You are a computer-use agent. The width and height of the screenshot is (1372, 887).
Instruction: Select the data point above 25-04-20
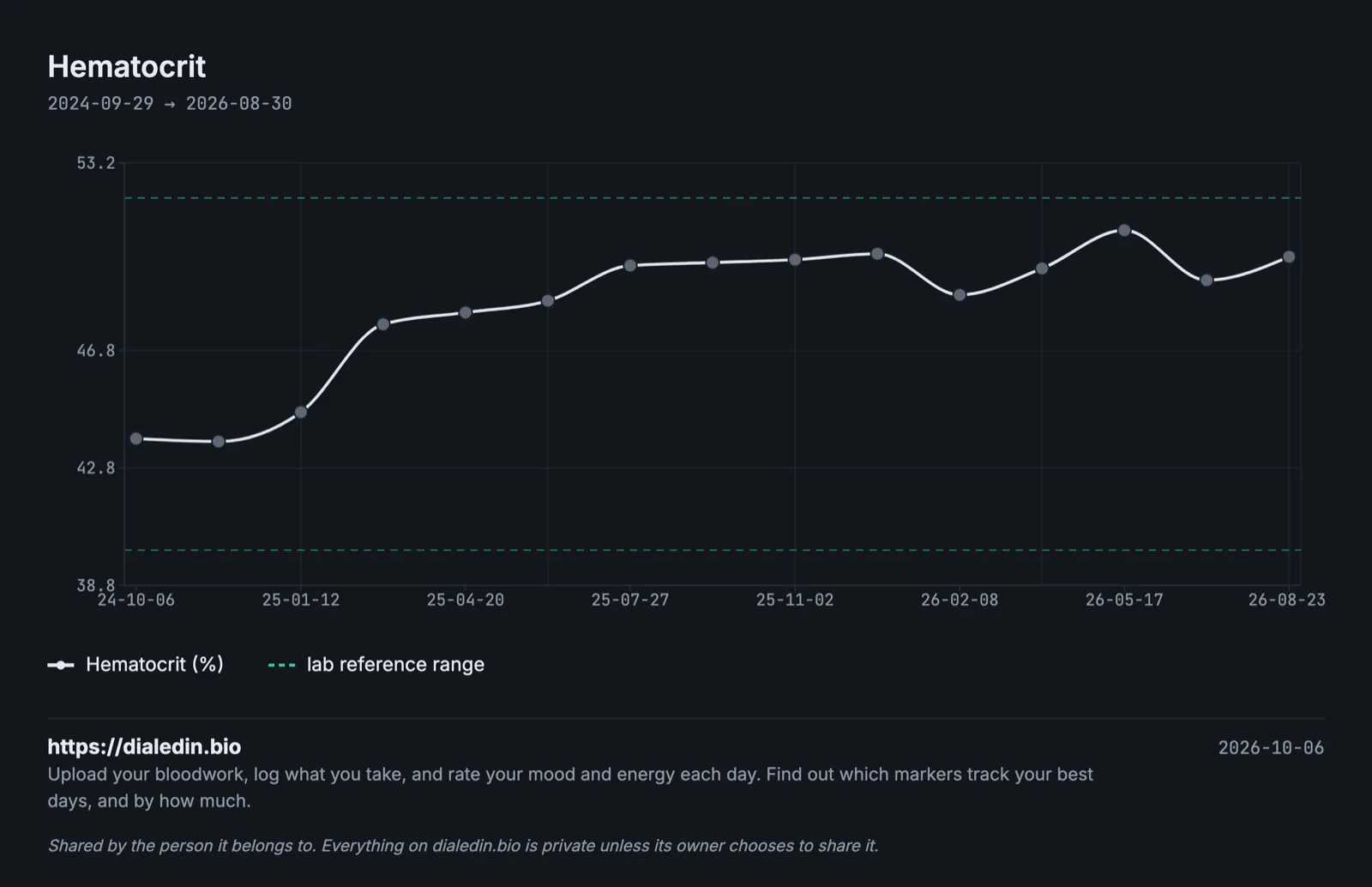coord(466,313)
